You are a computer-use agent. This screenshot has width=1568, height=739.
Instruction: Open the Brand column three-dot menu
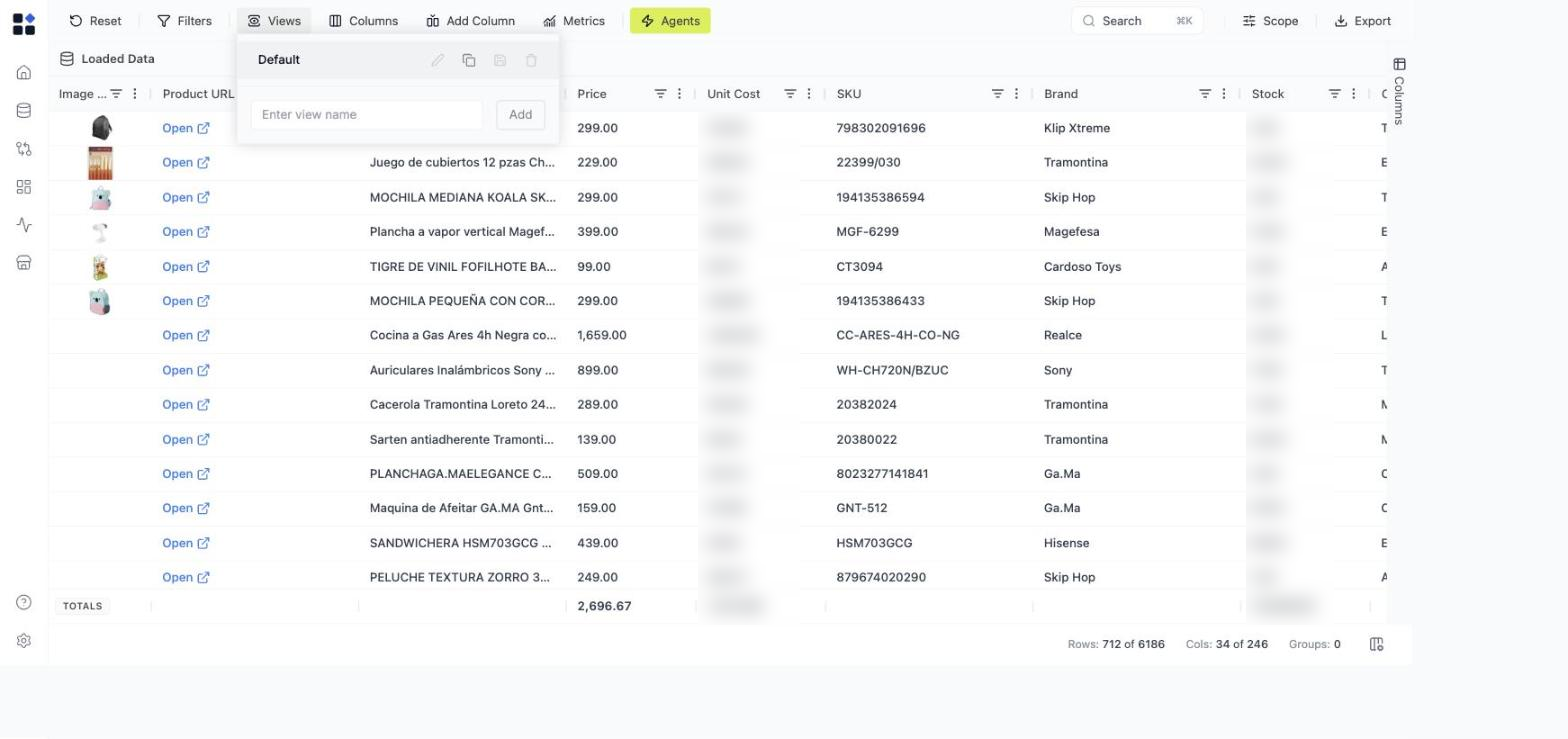(1224, 94)
